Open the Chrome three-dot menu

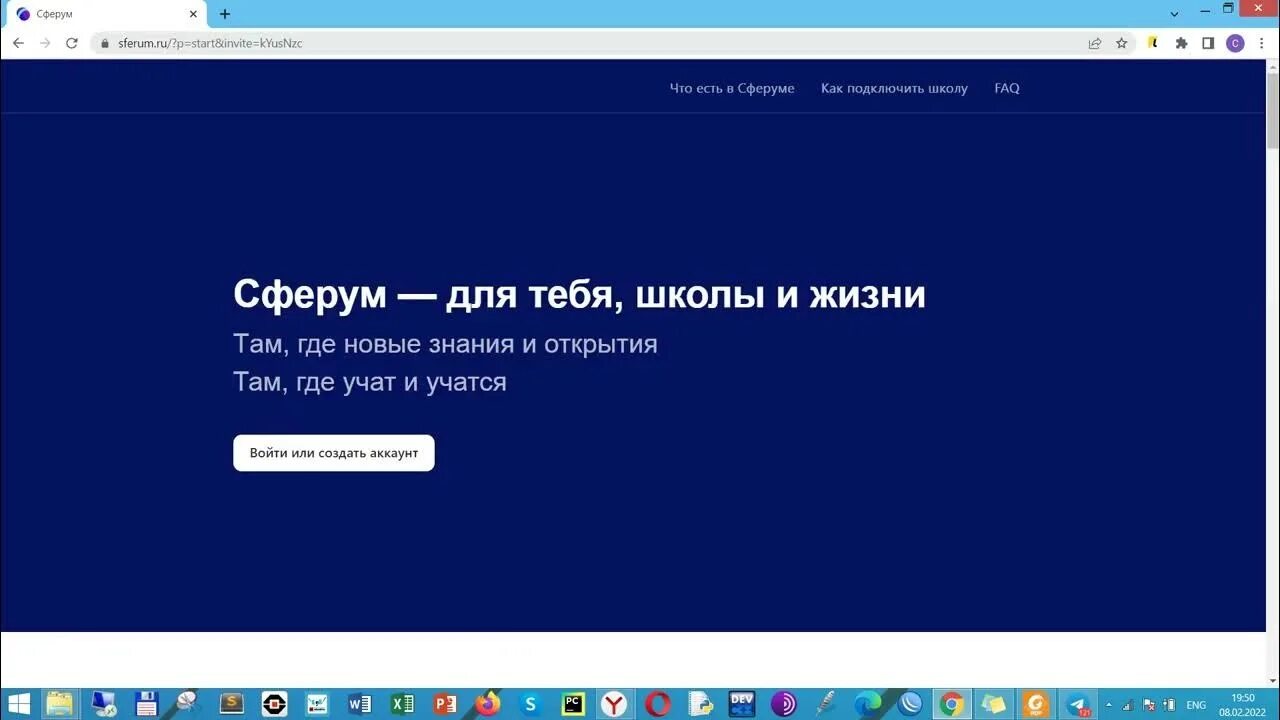click(1259, 43)
